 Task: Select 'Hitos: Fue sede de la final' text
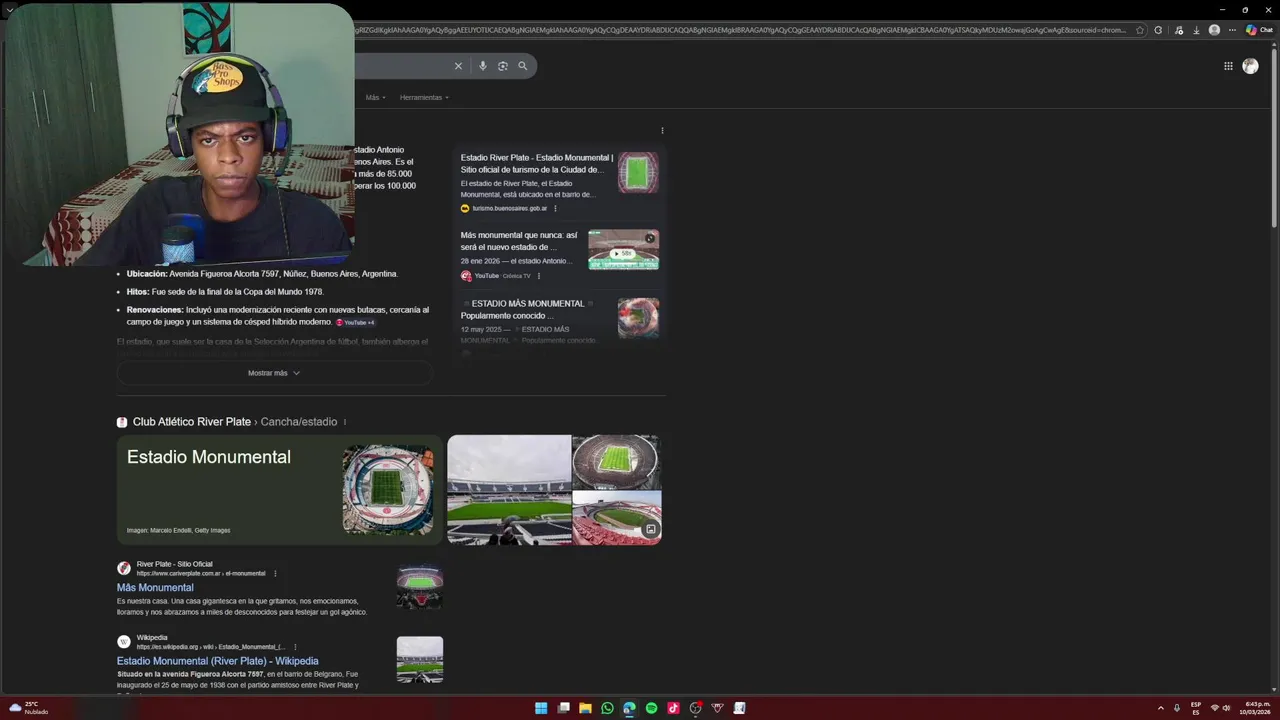[x=225, y=292]
